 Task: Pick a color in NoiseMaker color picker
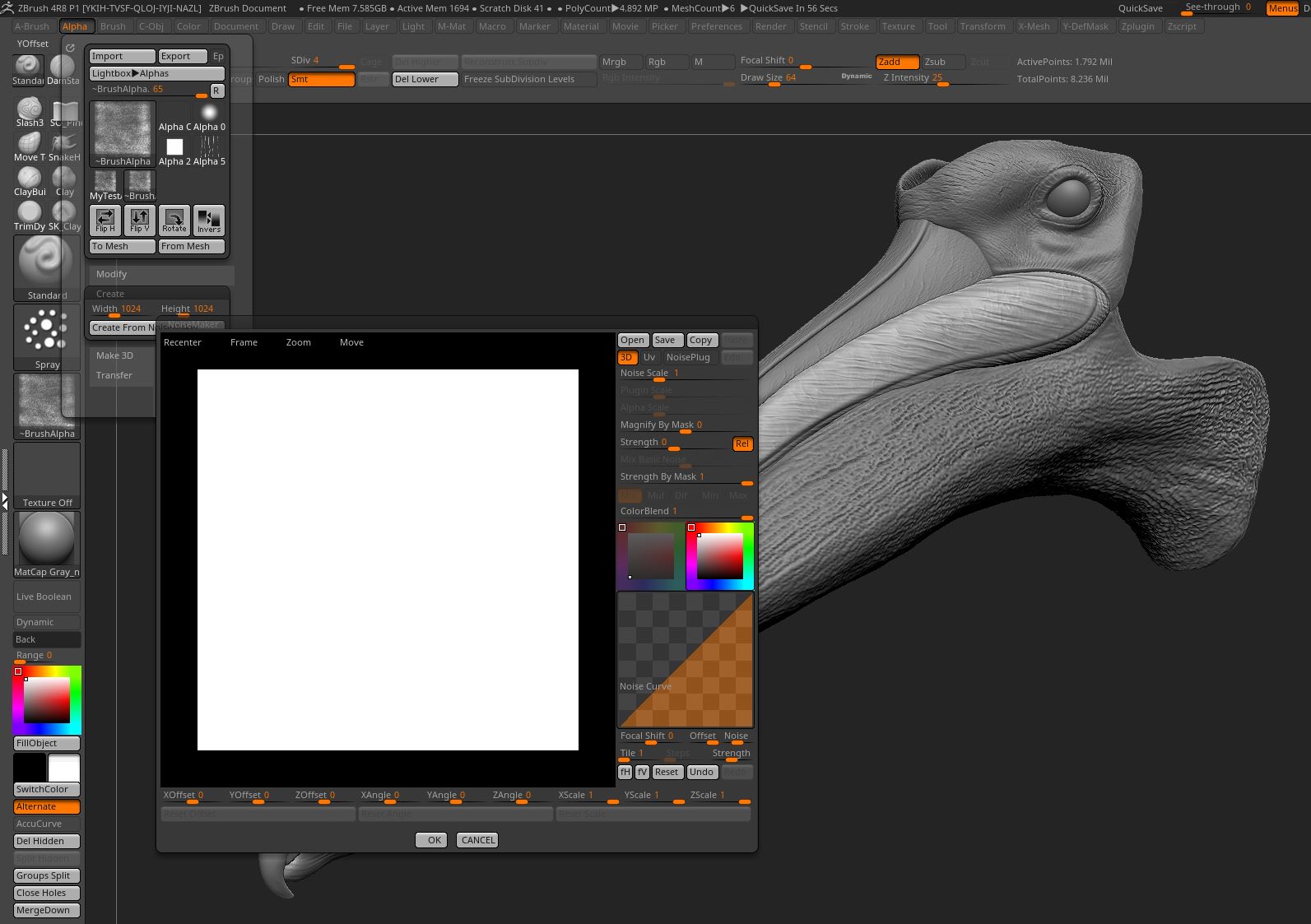pyautogui.click(x=720, y=556)
